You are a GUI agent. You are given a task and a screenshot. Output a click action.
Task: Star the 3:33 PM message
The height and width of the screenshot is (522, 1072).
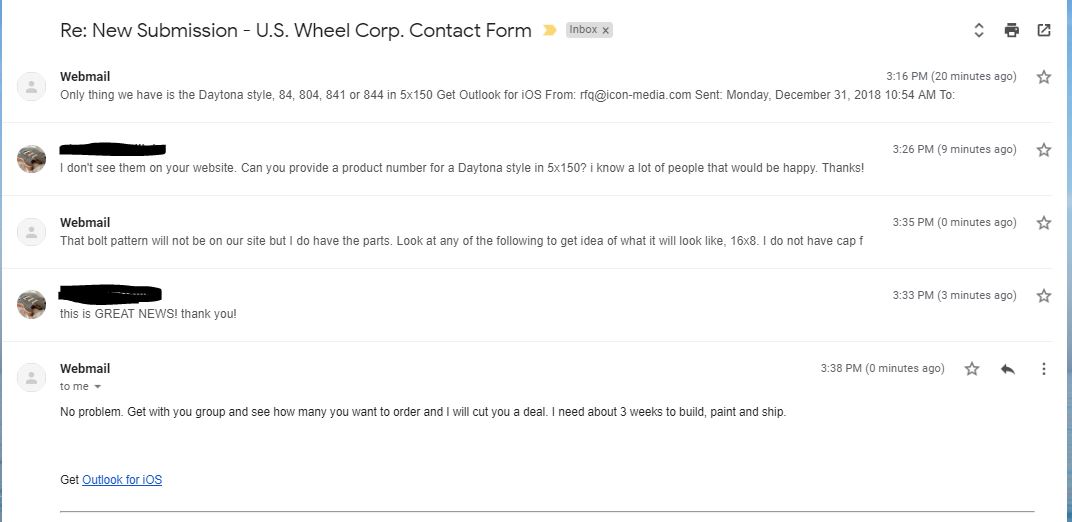(1044, 296)
